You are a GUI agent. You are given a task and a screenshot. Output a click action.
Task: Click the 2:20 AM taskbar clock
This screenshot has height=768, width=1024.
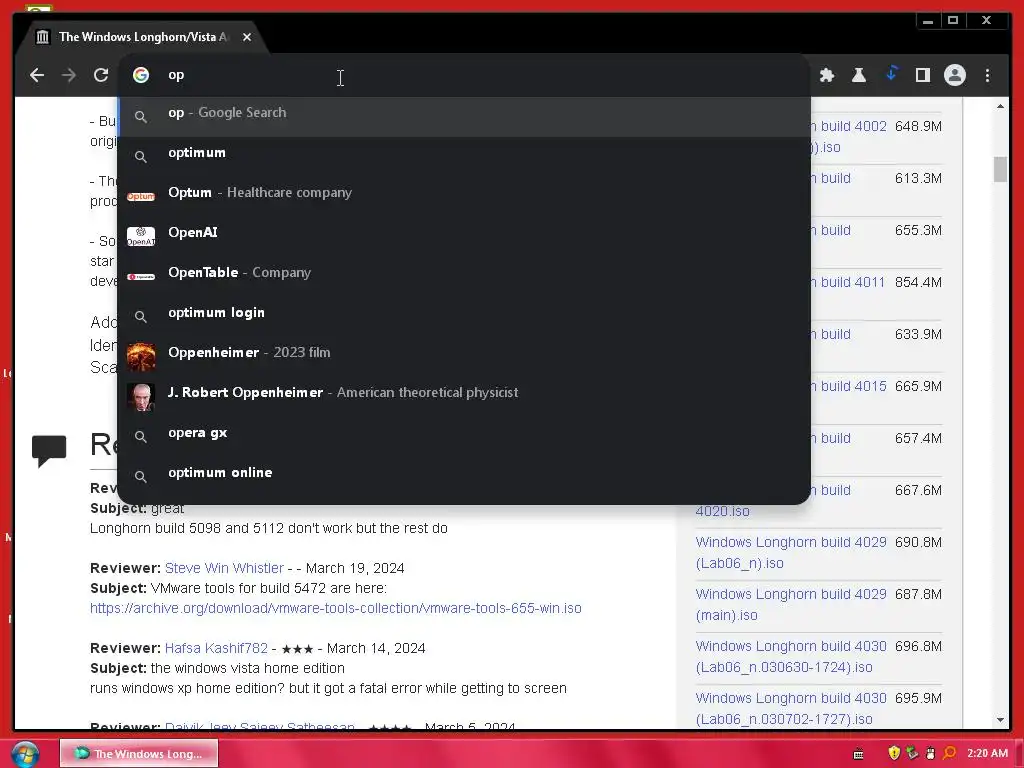pyautogui.click(x=987, y=753)
